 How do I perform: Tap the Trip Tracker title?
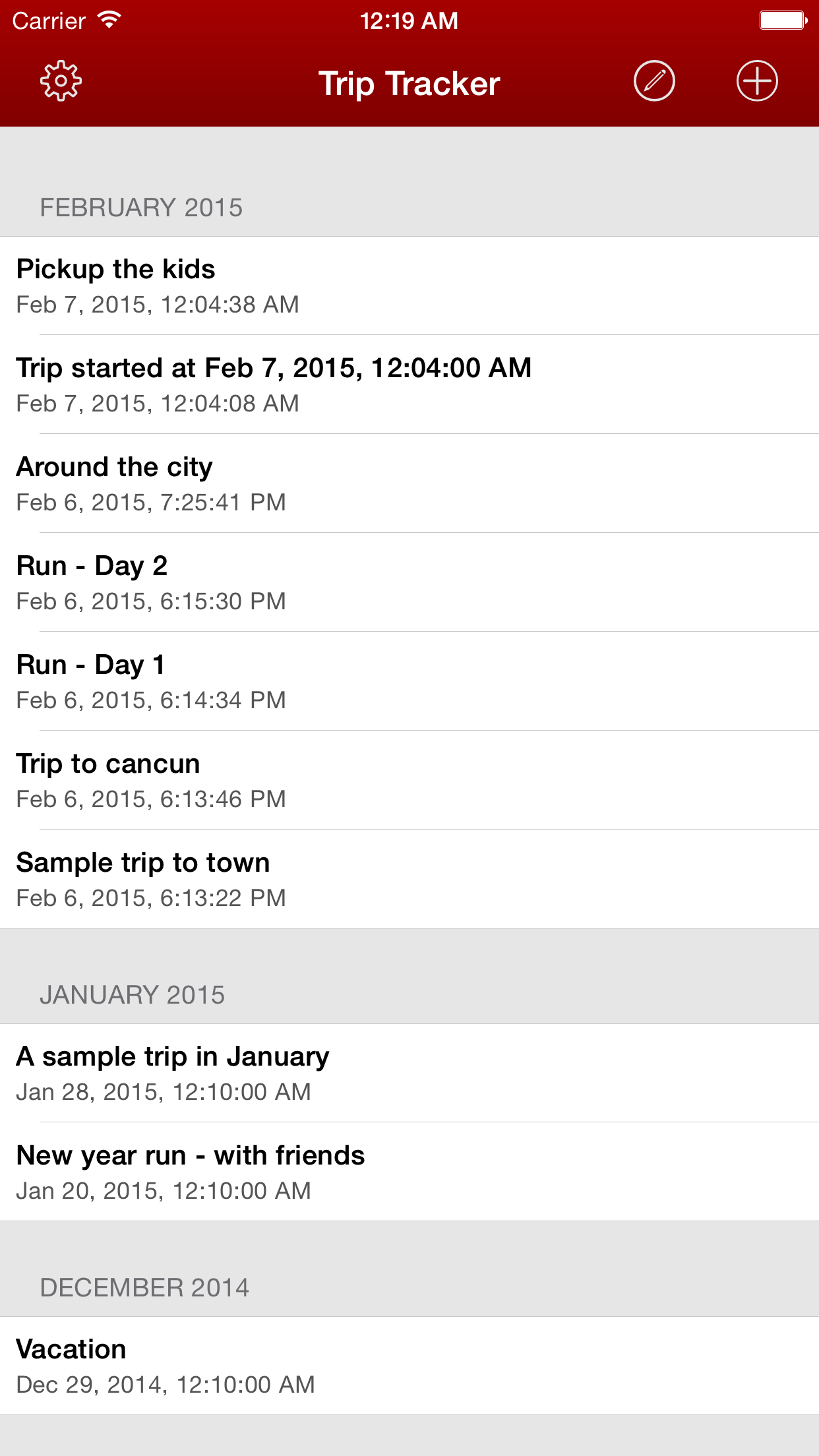[x=409, y=84]
